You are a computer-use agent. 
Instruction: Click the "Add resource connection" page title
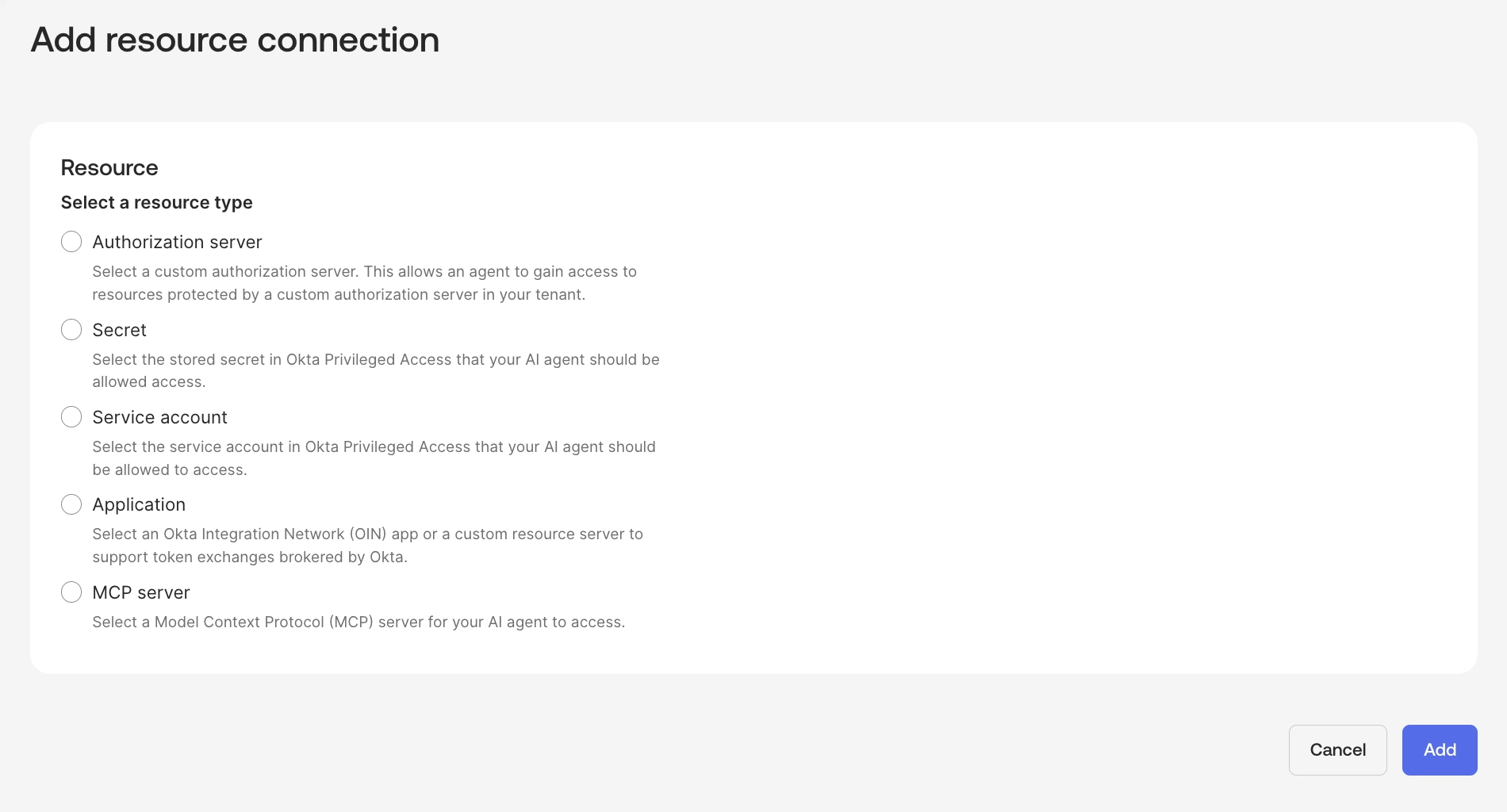235,40
